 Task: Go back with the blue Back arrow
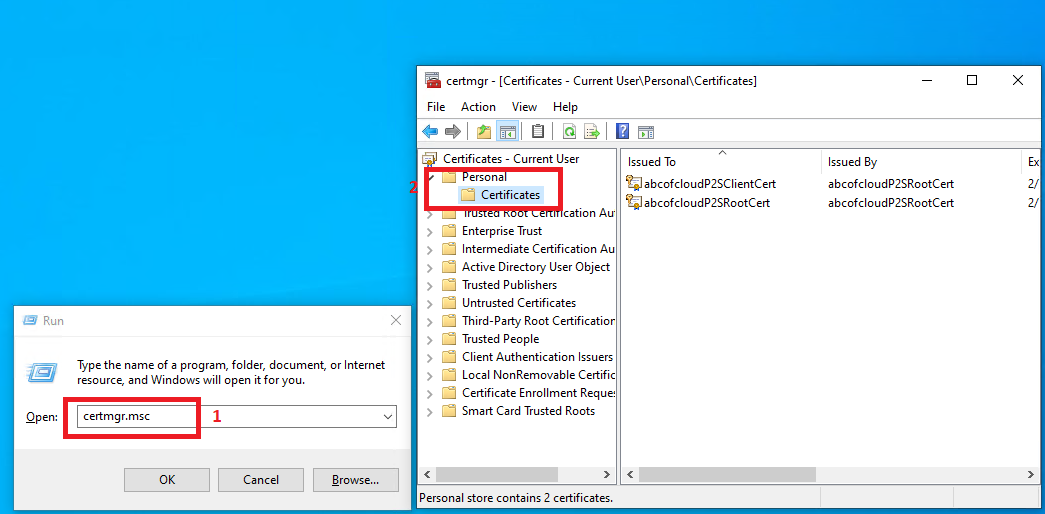[x=430, y=131]
